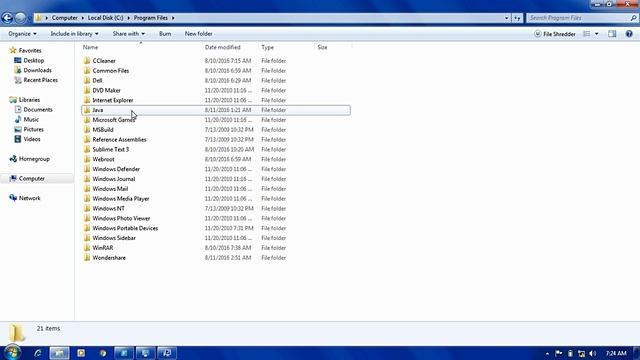Select Favorites in the navigation pane
640x360 pixels.
pyautogui.click(x=25, y=51)
